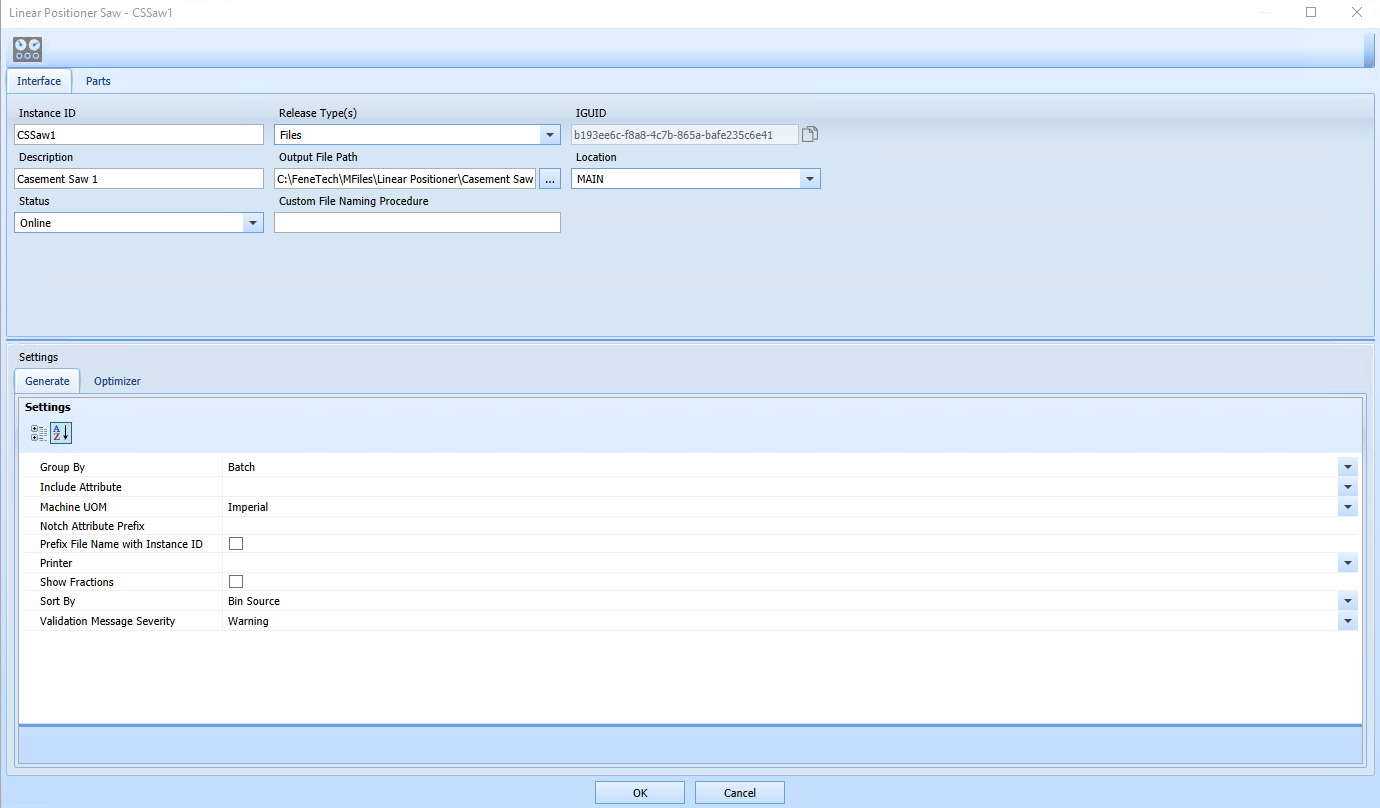Dismiss the dialog with Cancel
Image resolution: width=1380 pixels, height=808 pixels.
click(x=739, y=791)
